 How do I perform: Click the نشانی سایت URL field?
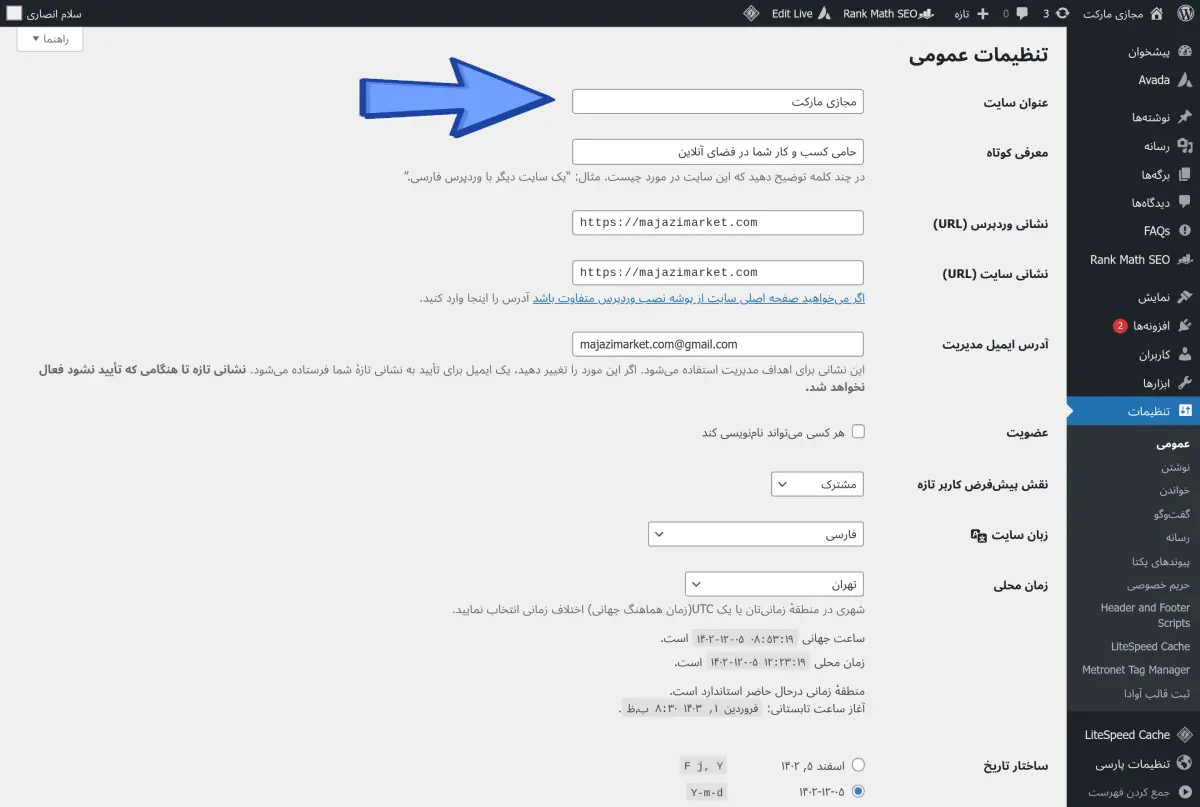click(x=718, y=272)
